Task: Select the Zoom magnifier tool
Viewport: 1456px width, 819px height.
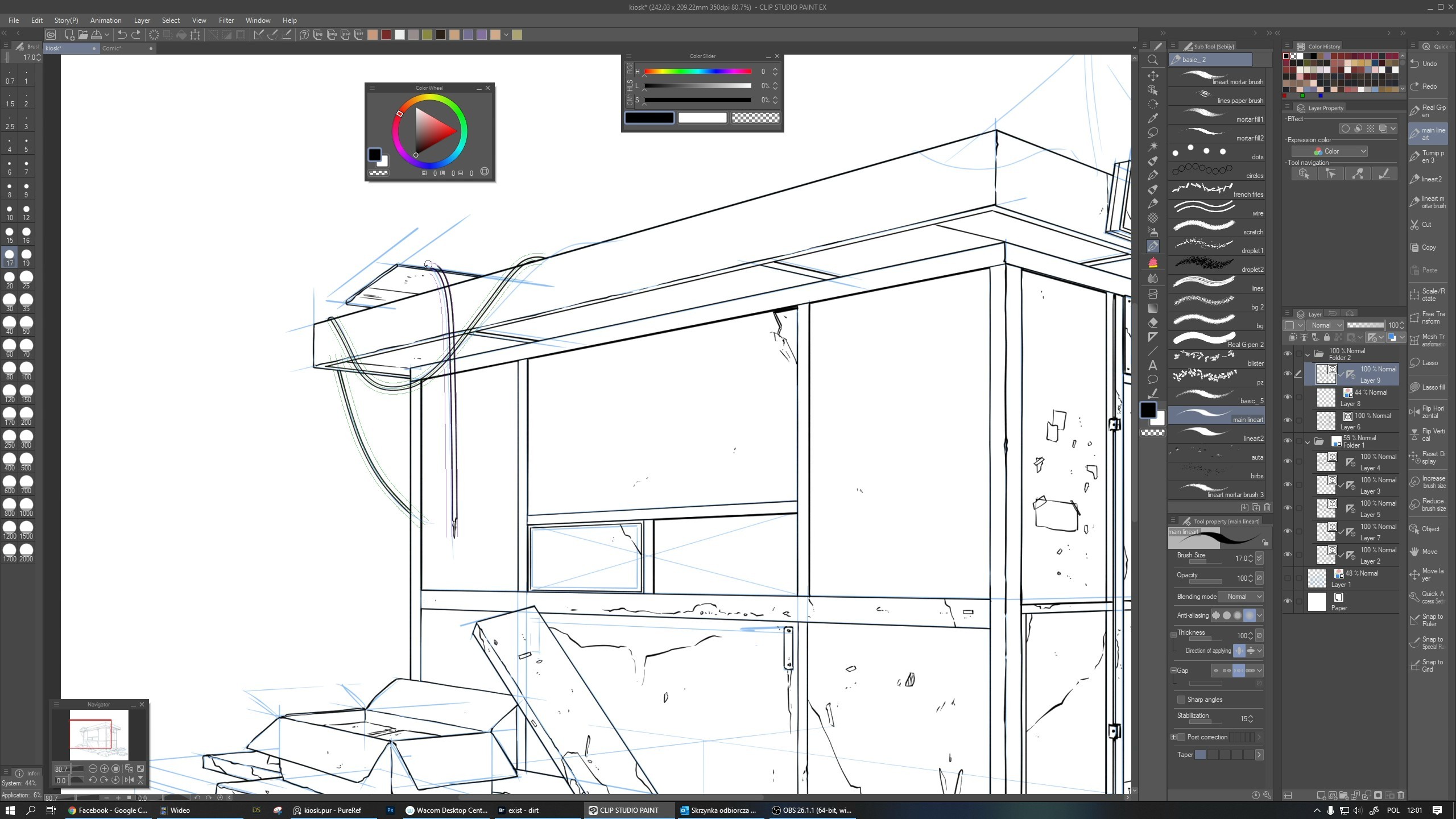Action: (x=1153, y=60)
